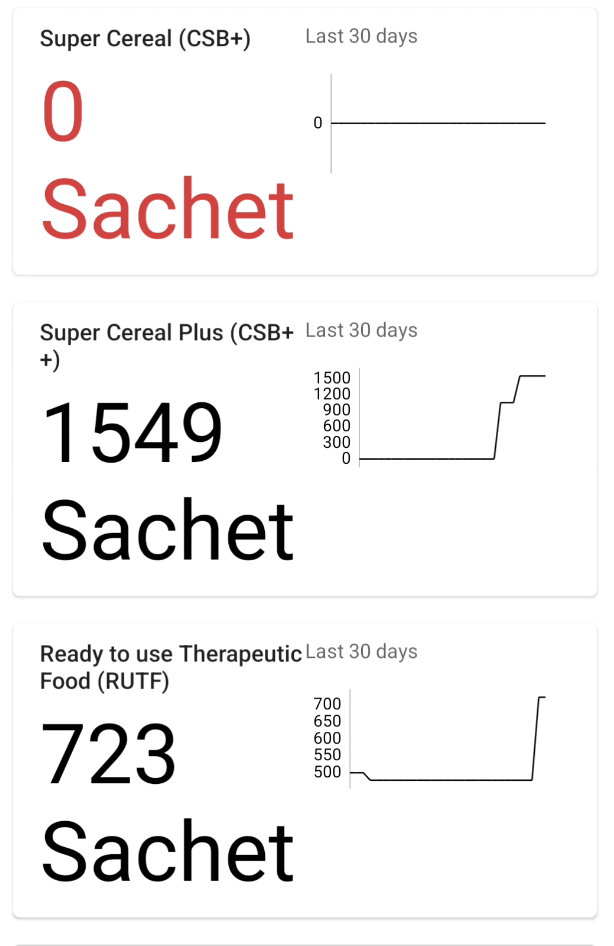Tap the red 0 stock value
614x946 pixels.
coord(63,112)
